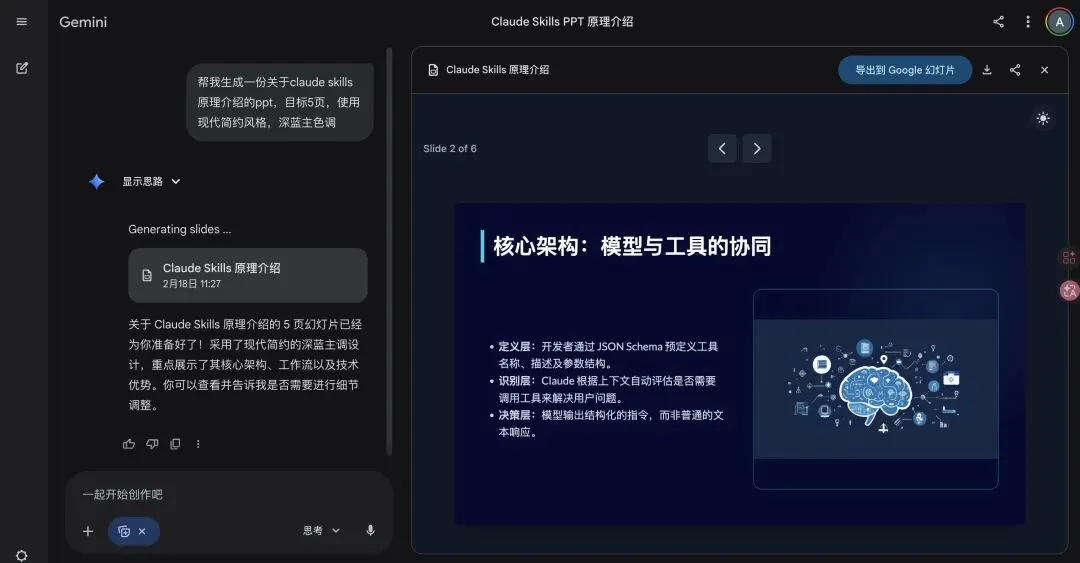Click the brain illustration on the slide
The height and width of the screenshot is (563, 1080).
pyautogui.click(x=875, y=388)
